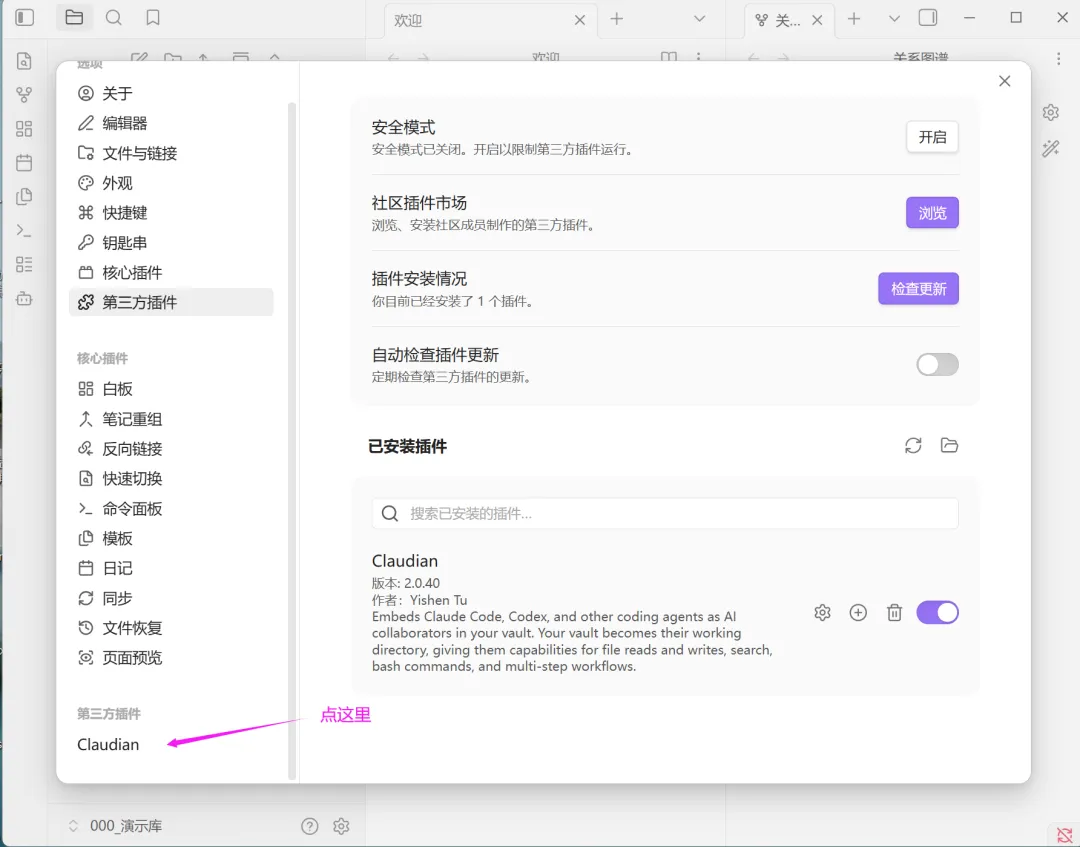Image resolution: width=1080 pixels, height=847 pixels.
Task: Open 同步 plugin settings
Action: (x=172, y=598)
